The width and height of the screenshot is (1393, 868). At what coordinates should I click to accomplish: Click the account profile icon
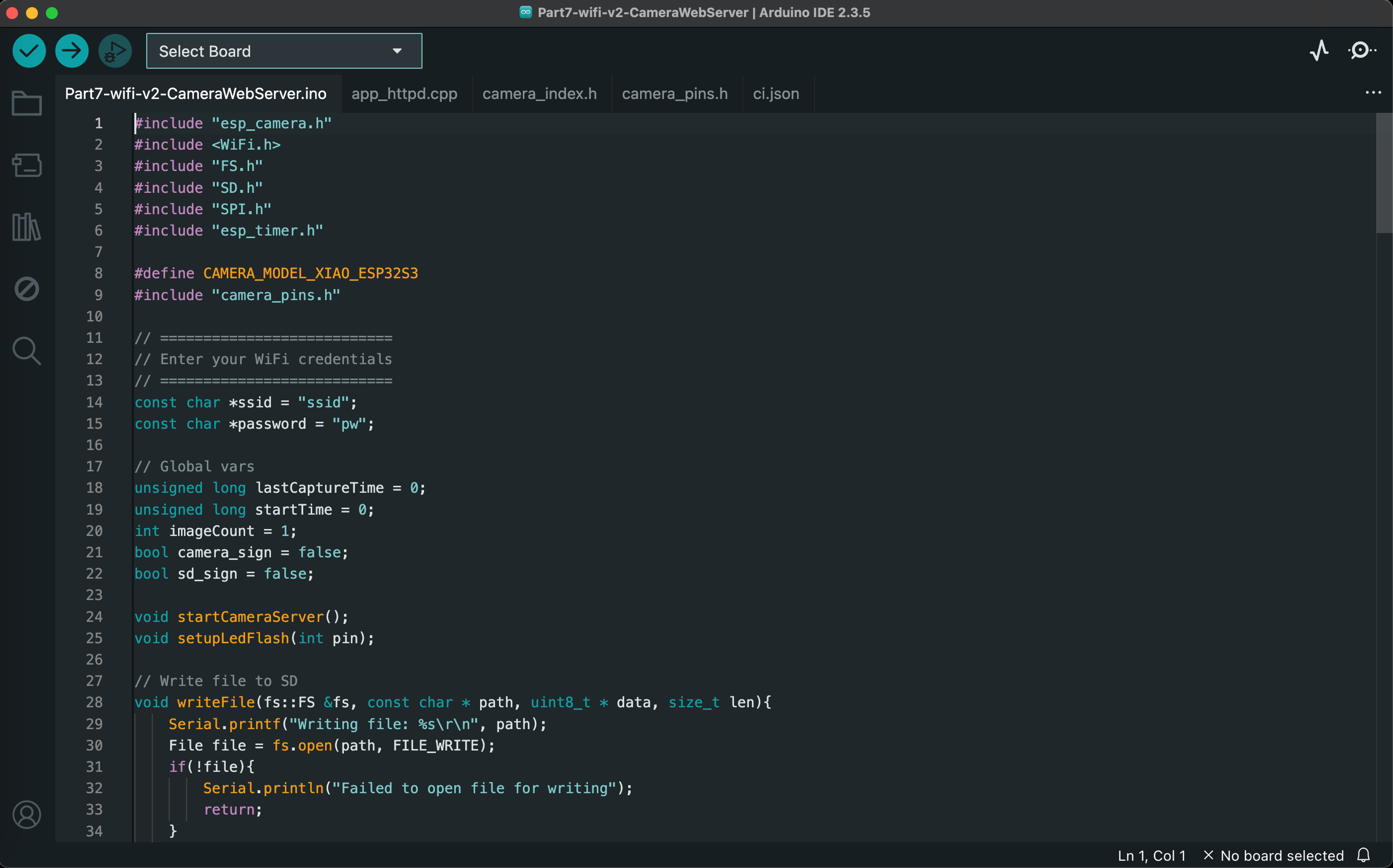pos(26,814)
